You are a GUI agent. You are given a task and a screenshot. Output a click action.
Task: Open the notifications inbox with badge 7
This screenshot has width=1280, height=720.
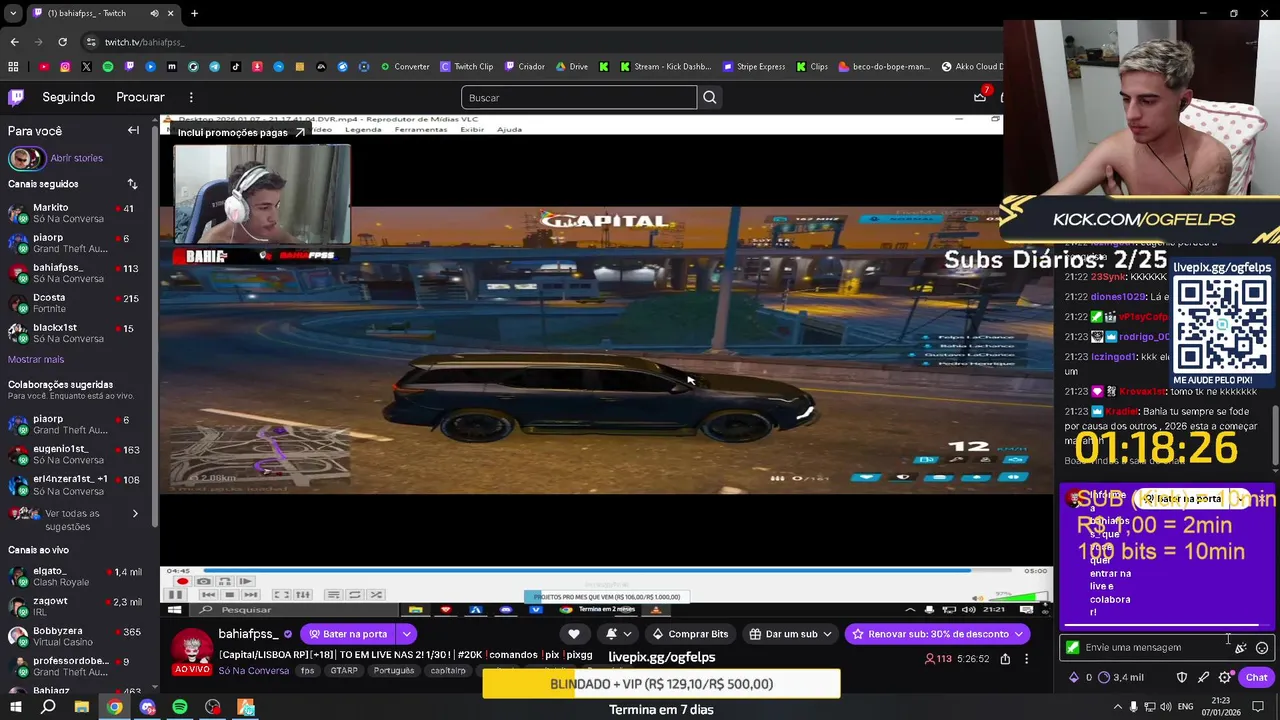tap(980, 97)
